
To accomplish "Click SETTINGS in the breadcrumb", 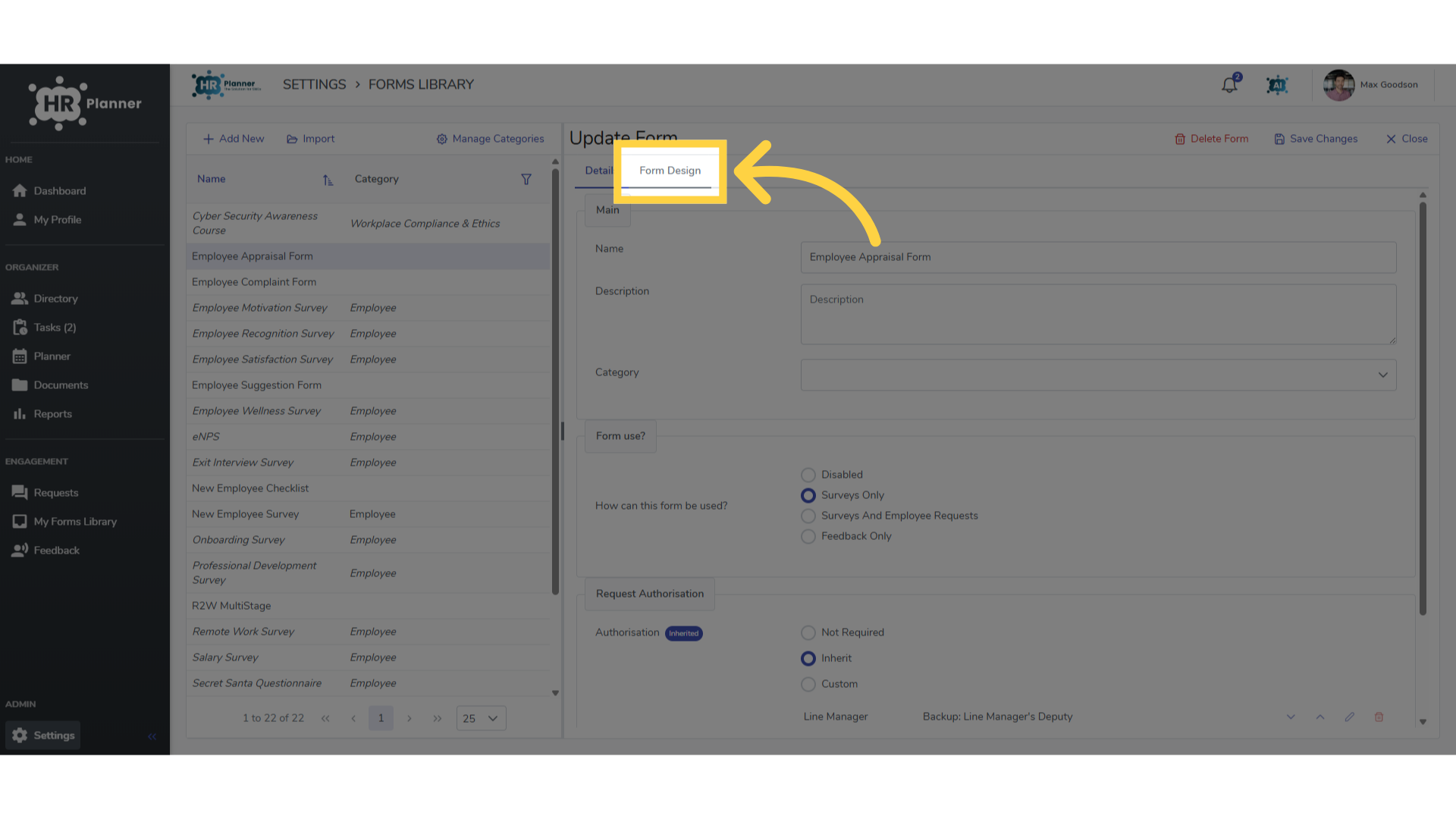I will (314, 85).
